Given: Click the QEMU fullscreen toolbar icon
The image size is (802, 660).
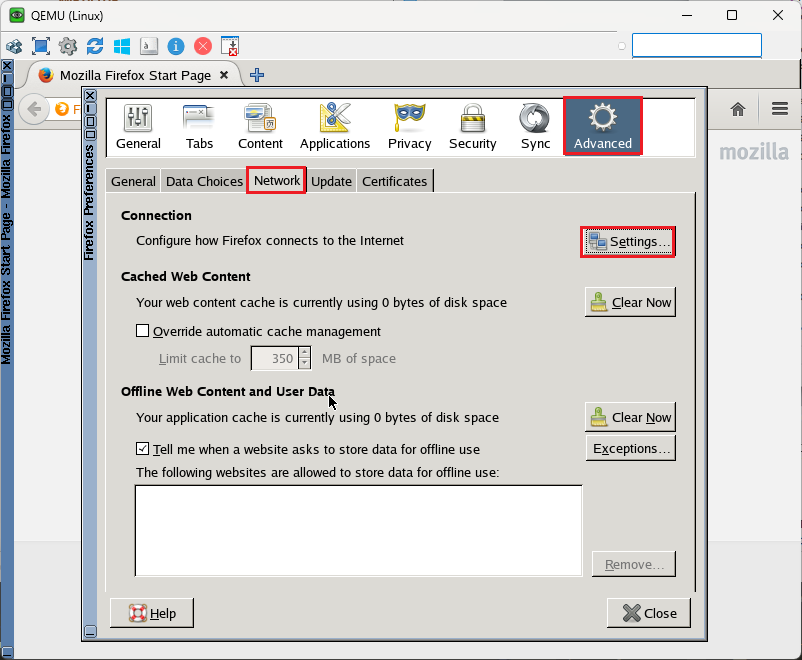Looking at the screenshot, I should pos(41,46).
